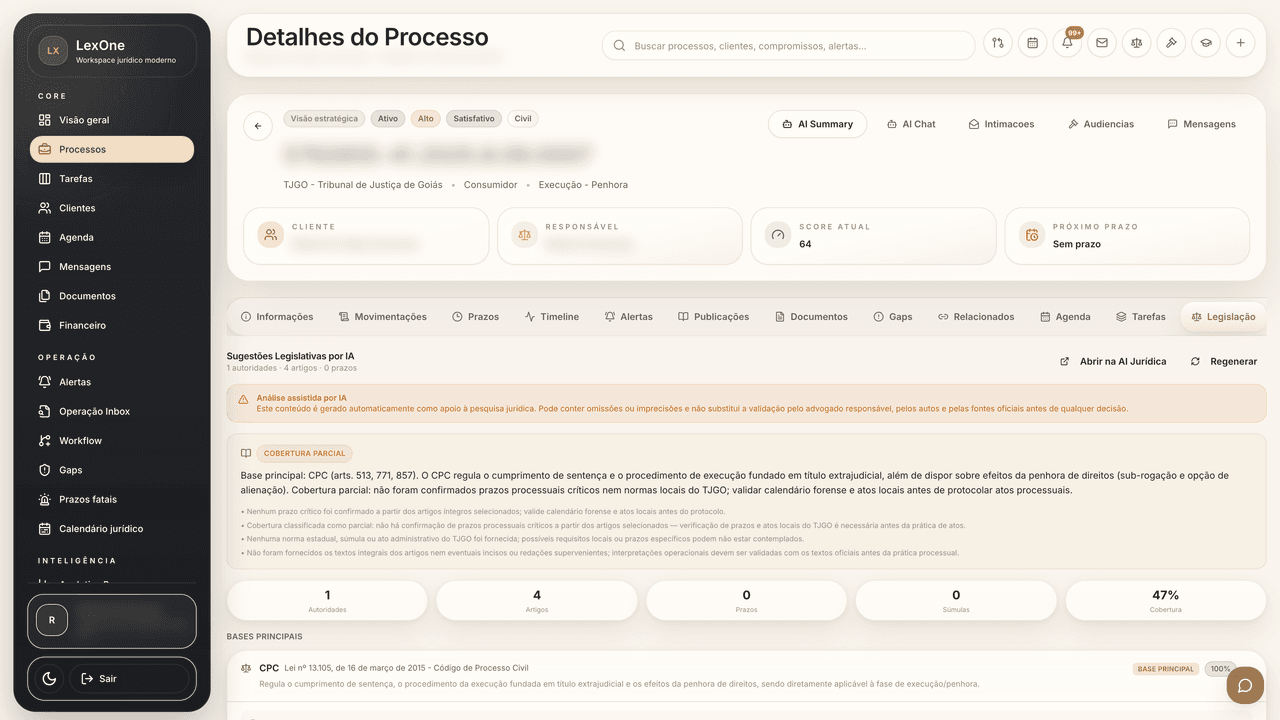
Task: Click the notifications bell icon with 99+ badge
Action: tap(1067, 43)
